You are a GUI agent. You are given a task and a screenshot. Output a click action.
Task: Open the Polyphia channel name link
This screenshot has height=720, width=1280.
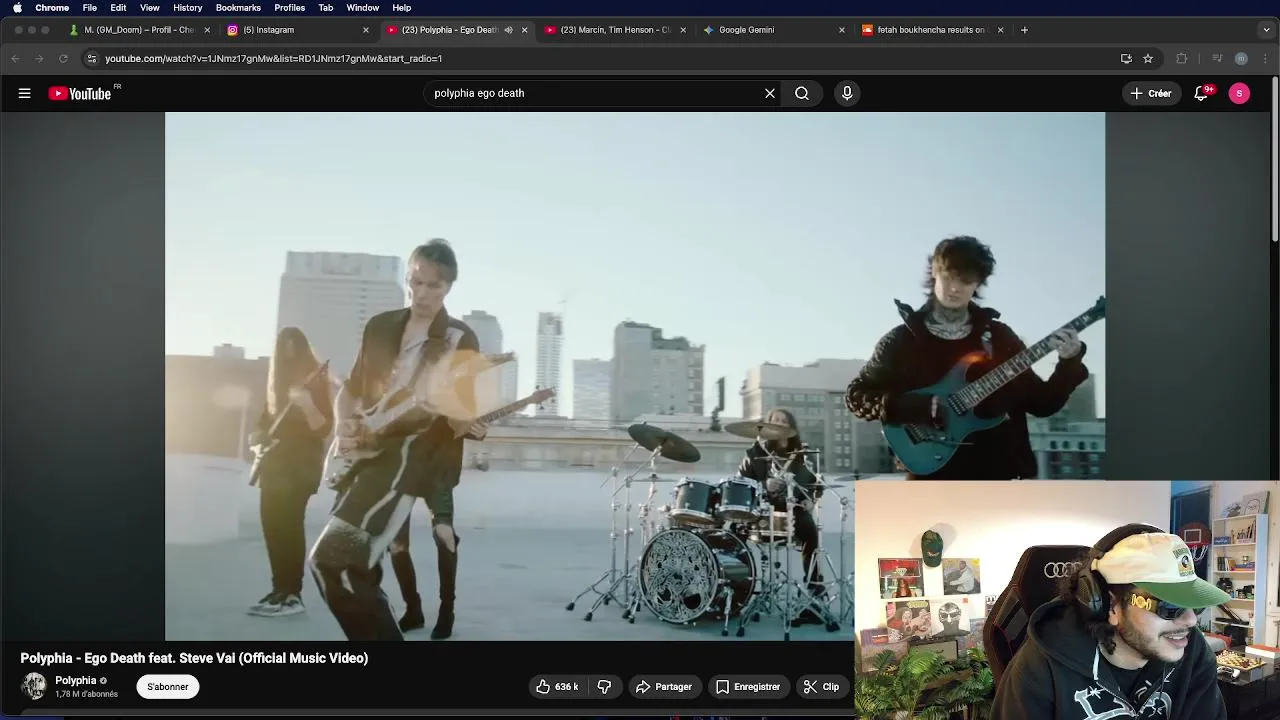pos(76,680)
